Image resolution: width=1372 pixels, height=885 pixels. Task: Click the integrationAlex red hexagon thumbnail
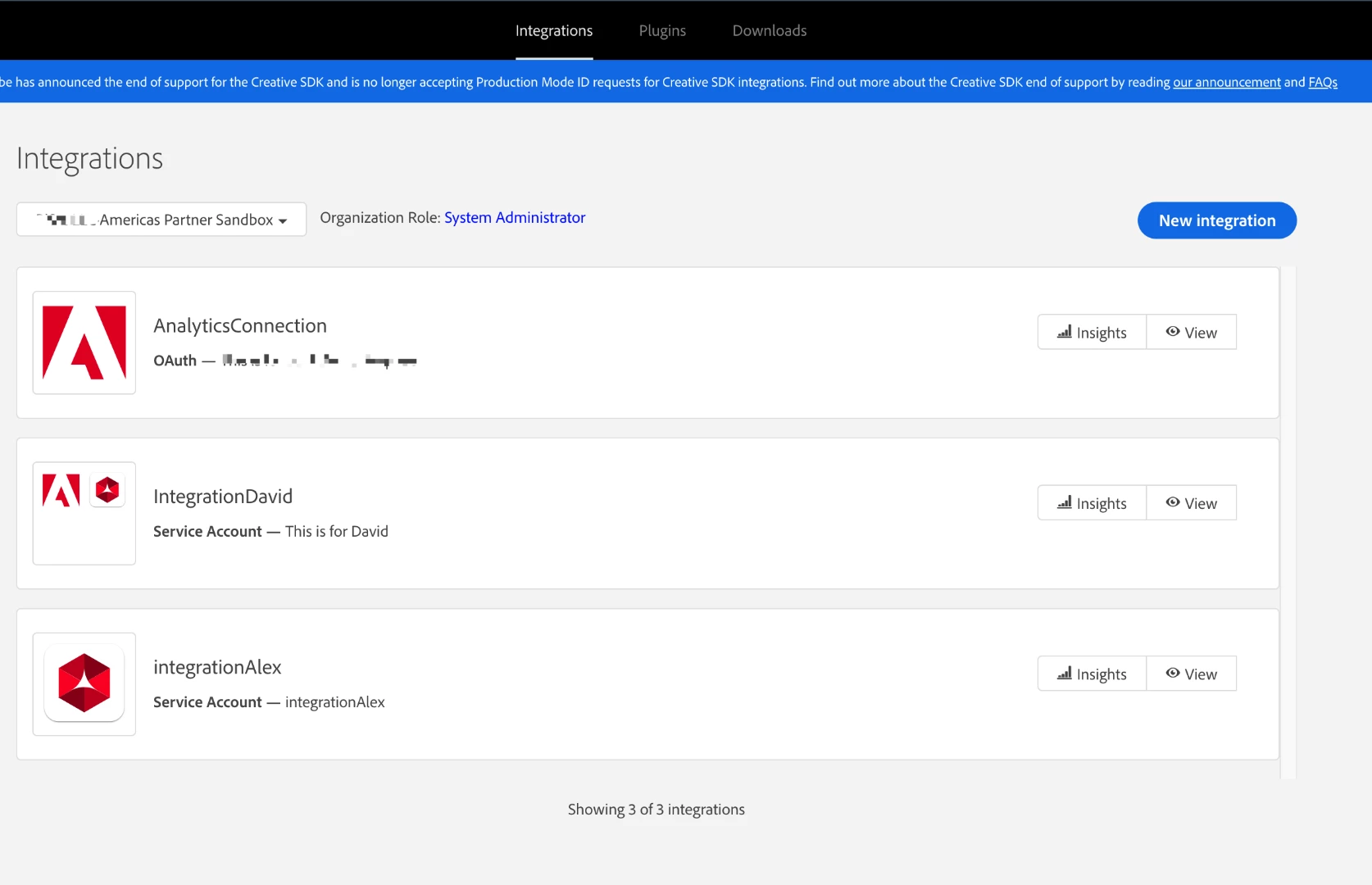[84, 683]
